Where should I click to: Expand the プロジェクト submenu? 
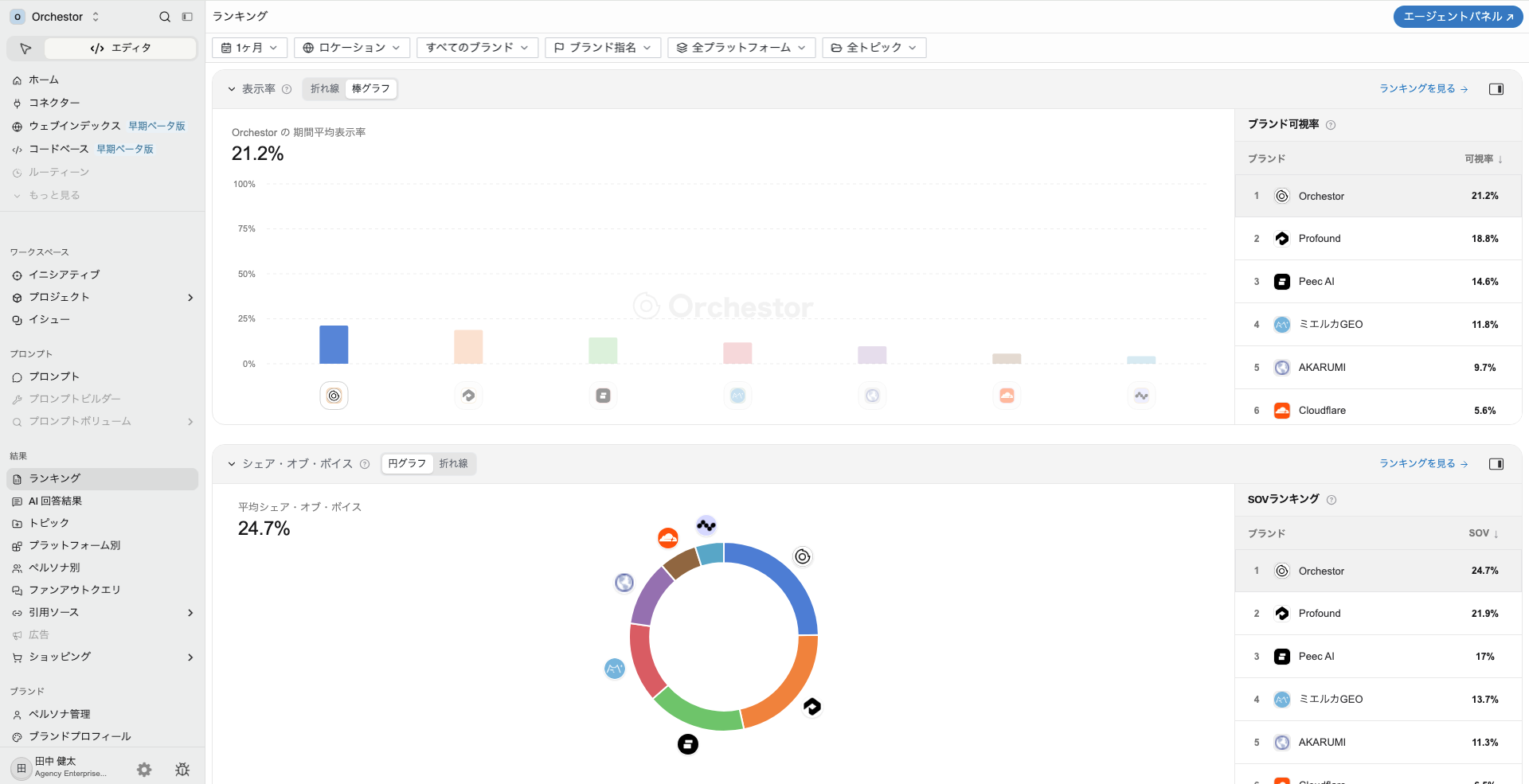(x=190, y=298)
